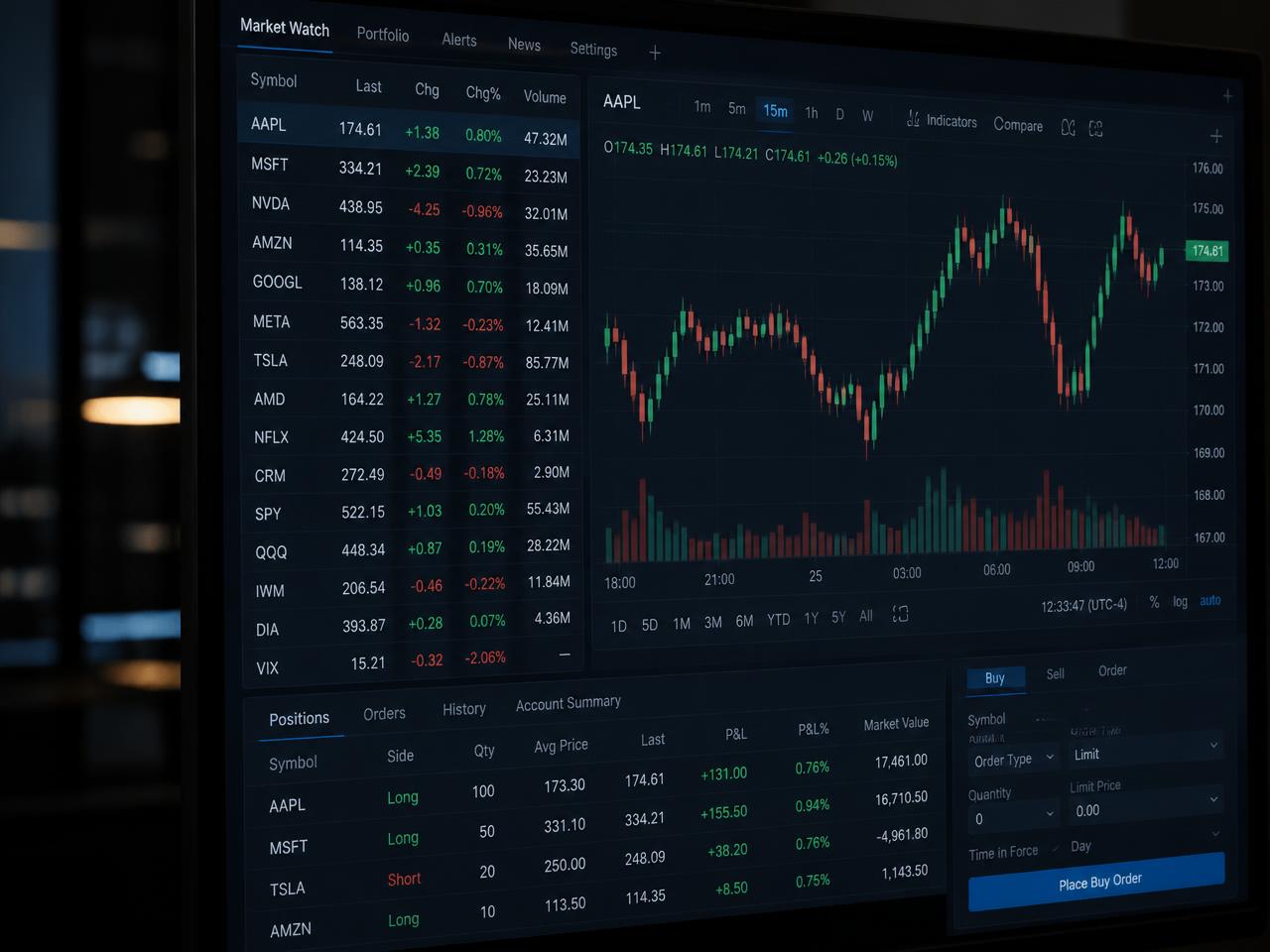Toggle the log scale option
The height and width of the screenshot is (952, 1270).
click(1180, 602)
